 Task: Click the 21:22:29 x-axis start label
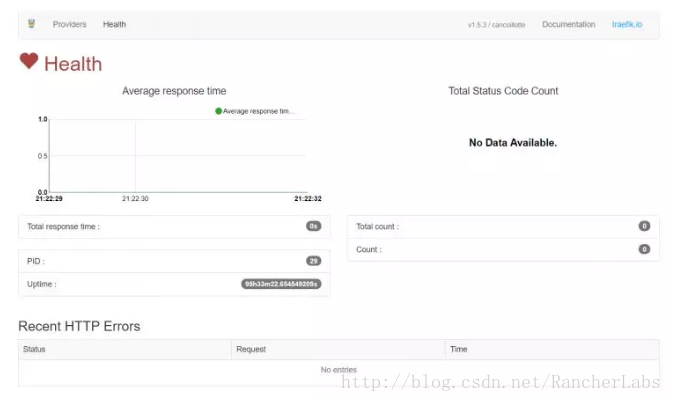click(49, 199)
